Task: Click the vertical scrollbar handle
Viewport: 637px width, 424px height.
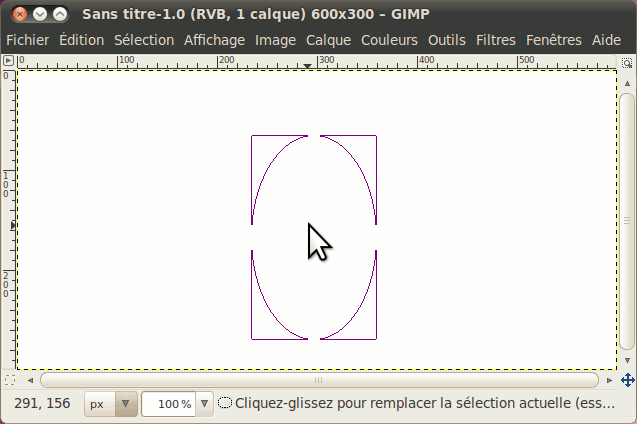Action: click(x=627, y=220)
